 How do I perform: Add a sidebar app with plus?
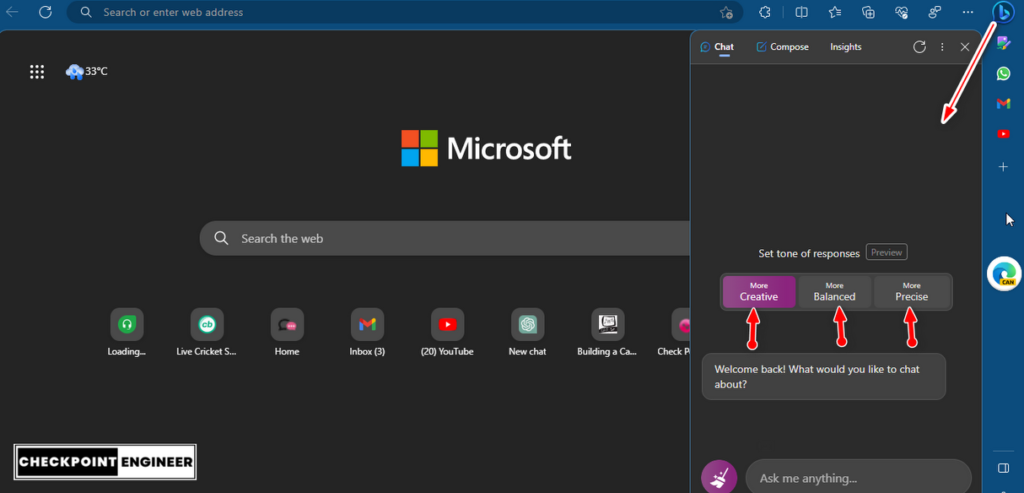tap(1004, 167)
